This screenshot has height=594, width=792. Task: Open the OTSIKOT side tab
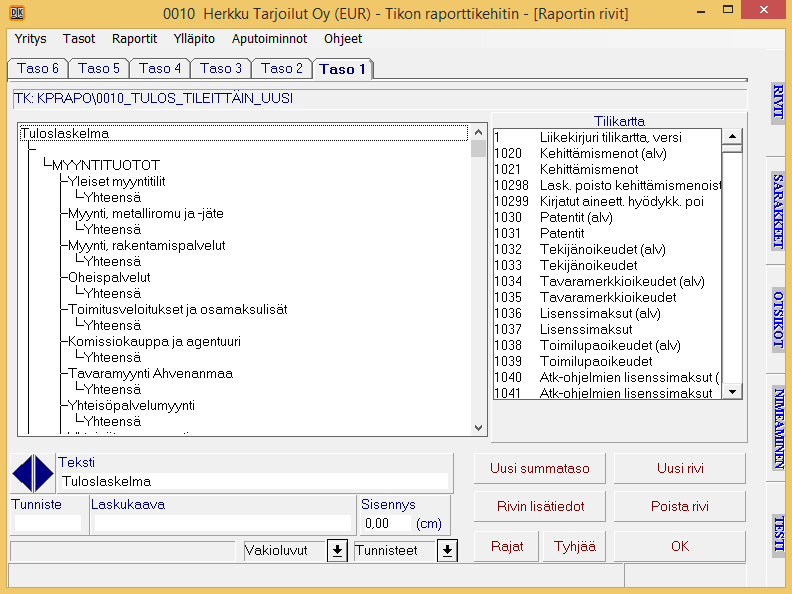point(778,320)
